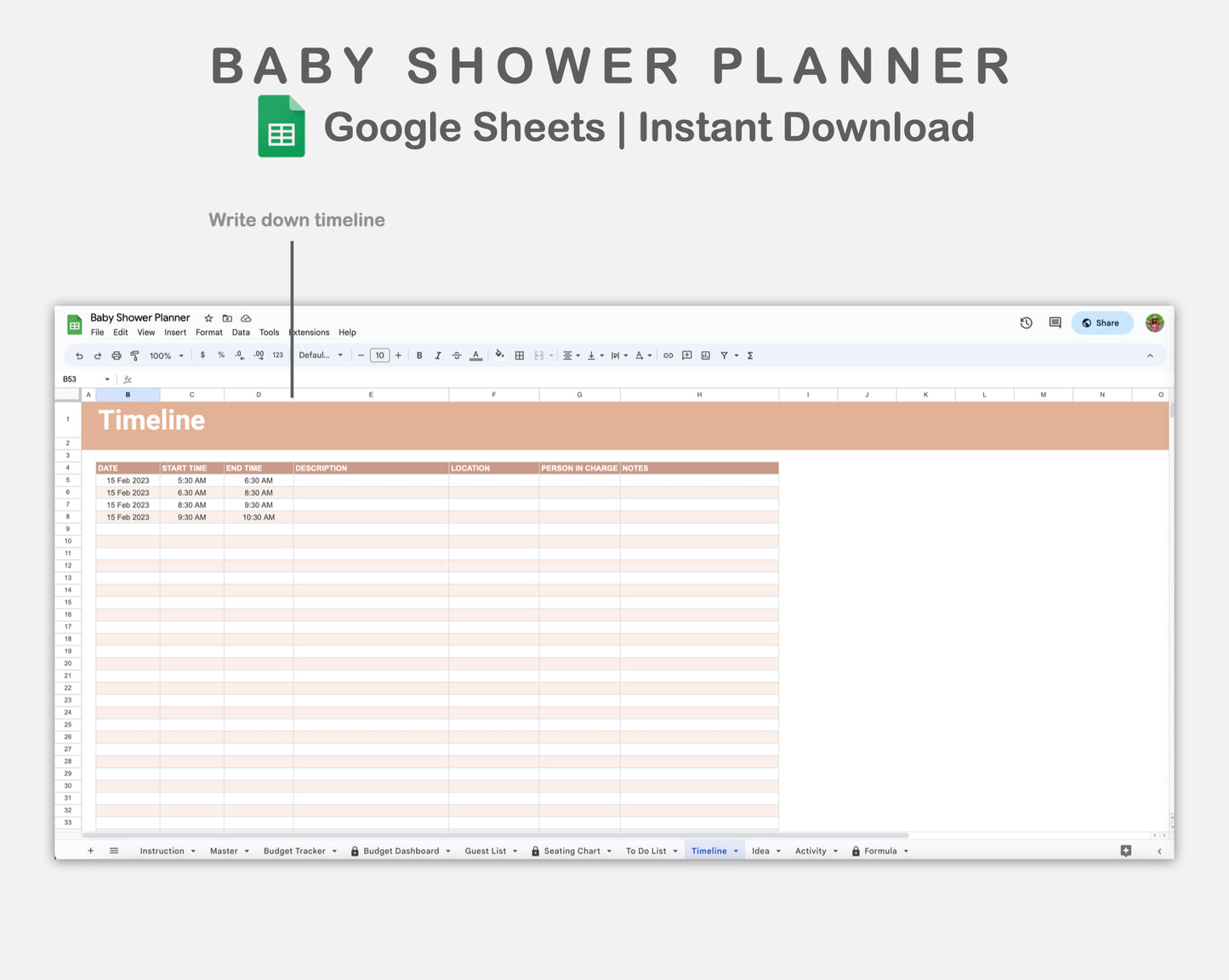Click the Share button
Screen dimensions: 1229x980
coord(1101,323)
